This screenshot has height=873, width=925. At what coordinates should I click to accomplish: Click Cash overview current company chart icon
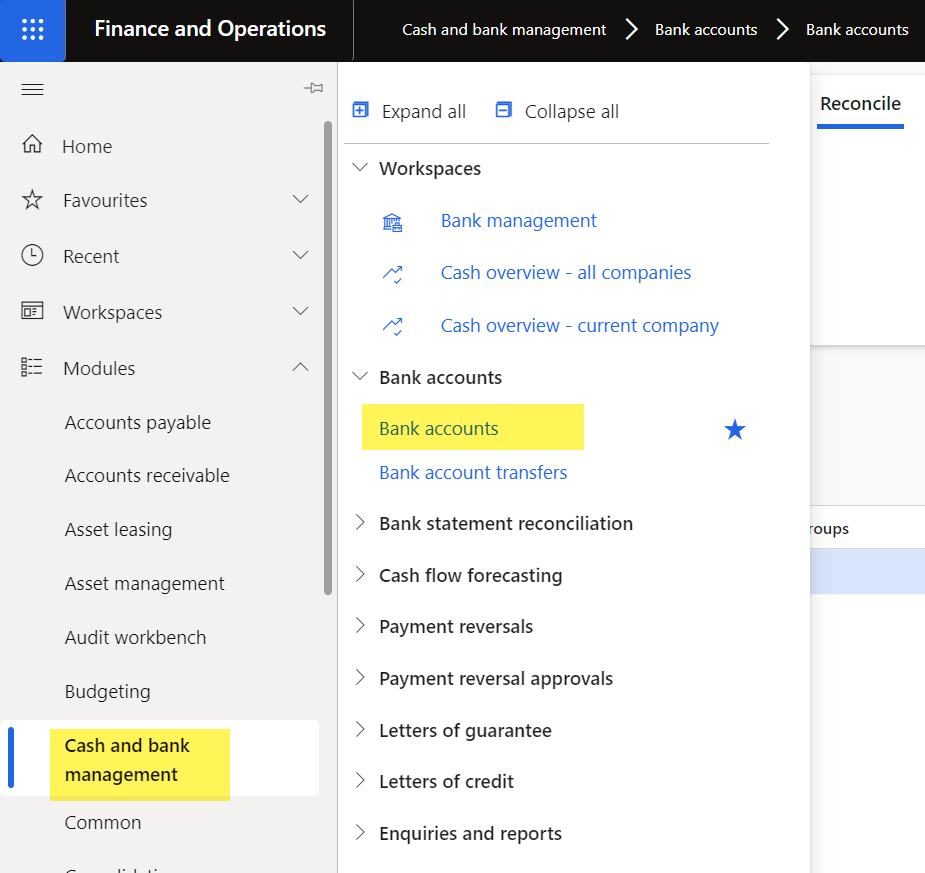(392, 327)
